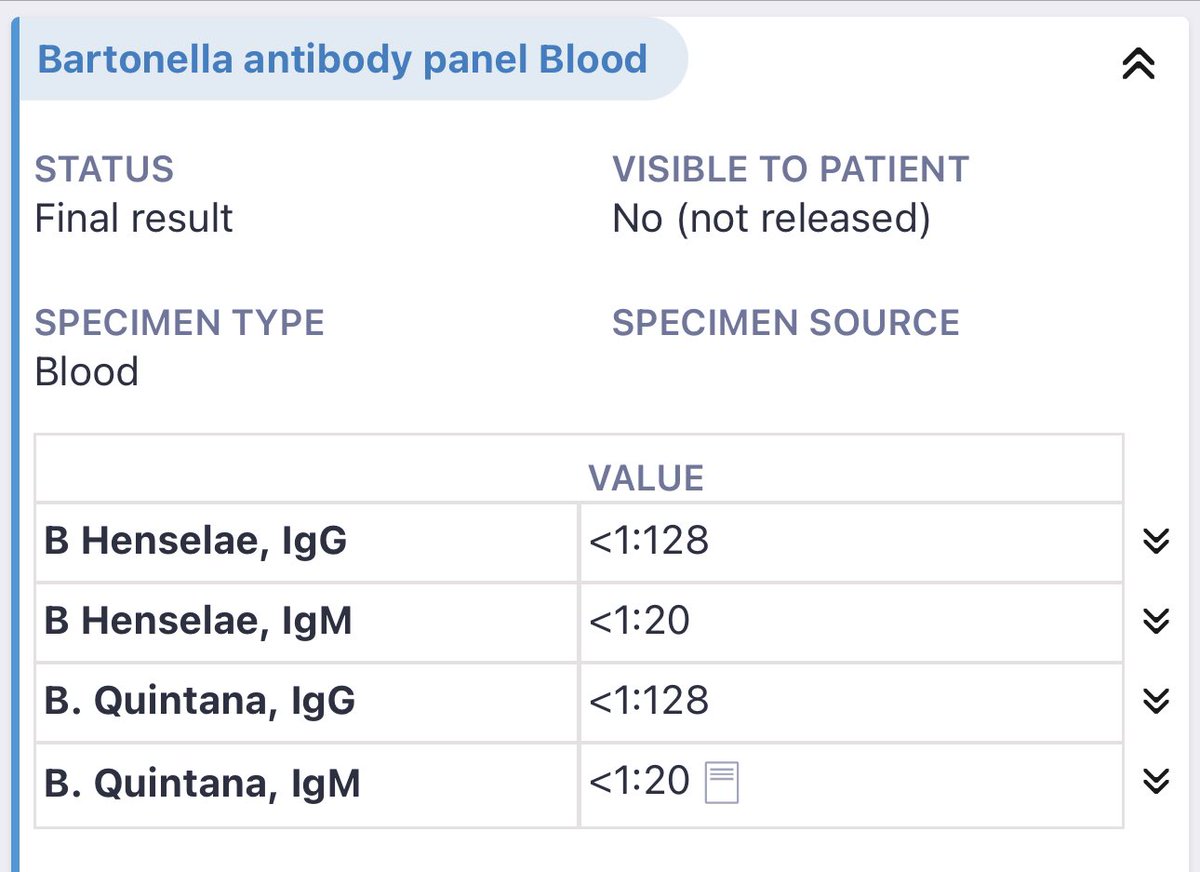This screenshot has width=1200, height=872.
Task: Open the note icon beside B. Quintana IgM
Action: click(722, 782)
